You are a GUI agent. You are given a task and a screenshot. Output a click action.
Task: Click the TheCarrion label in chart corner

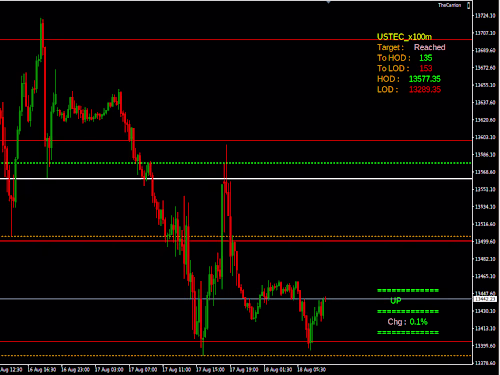click(449, 5)
